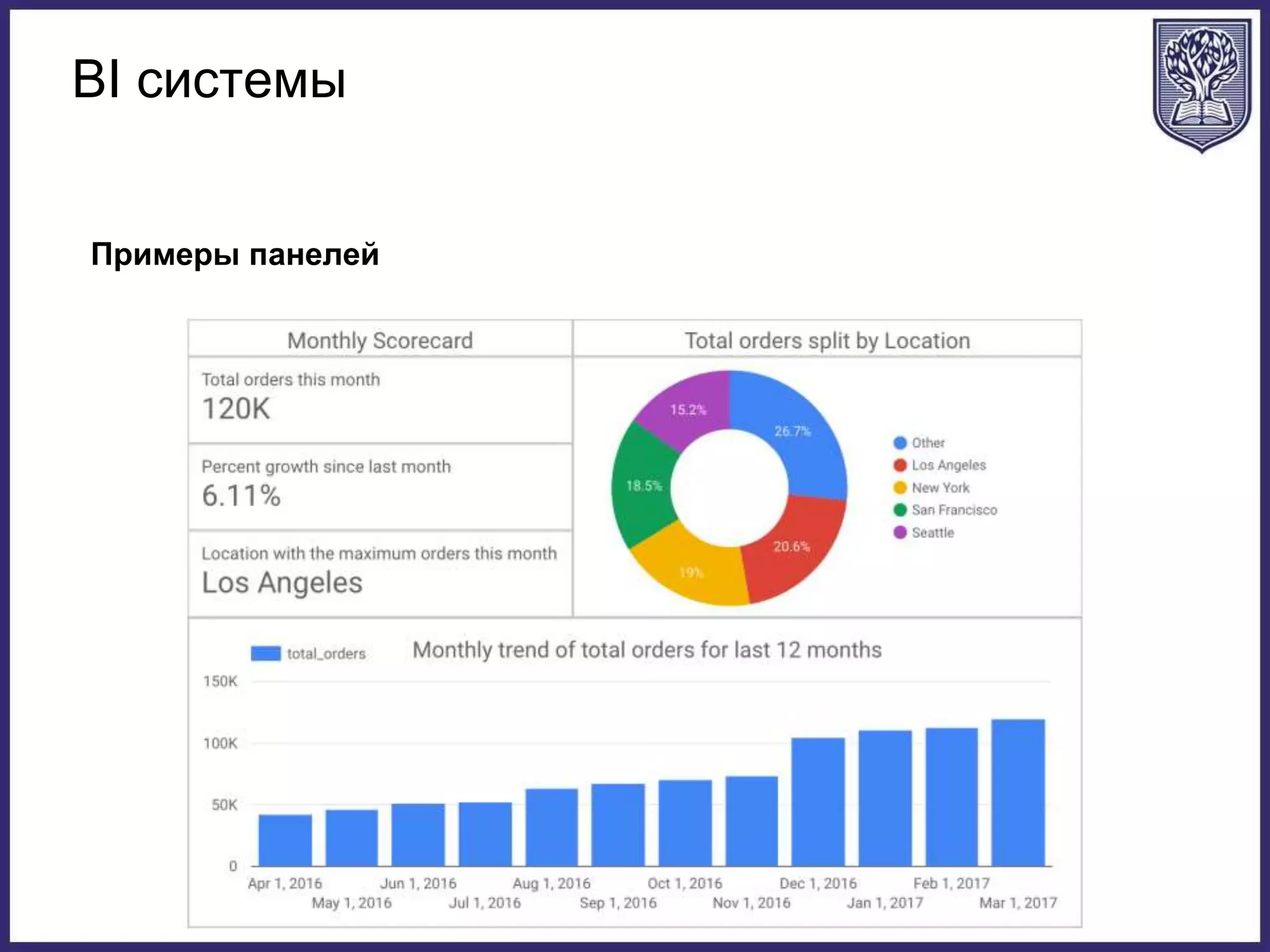
Task: Click the 'San Francisco' legend text
Action: [x=954, y=510]
